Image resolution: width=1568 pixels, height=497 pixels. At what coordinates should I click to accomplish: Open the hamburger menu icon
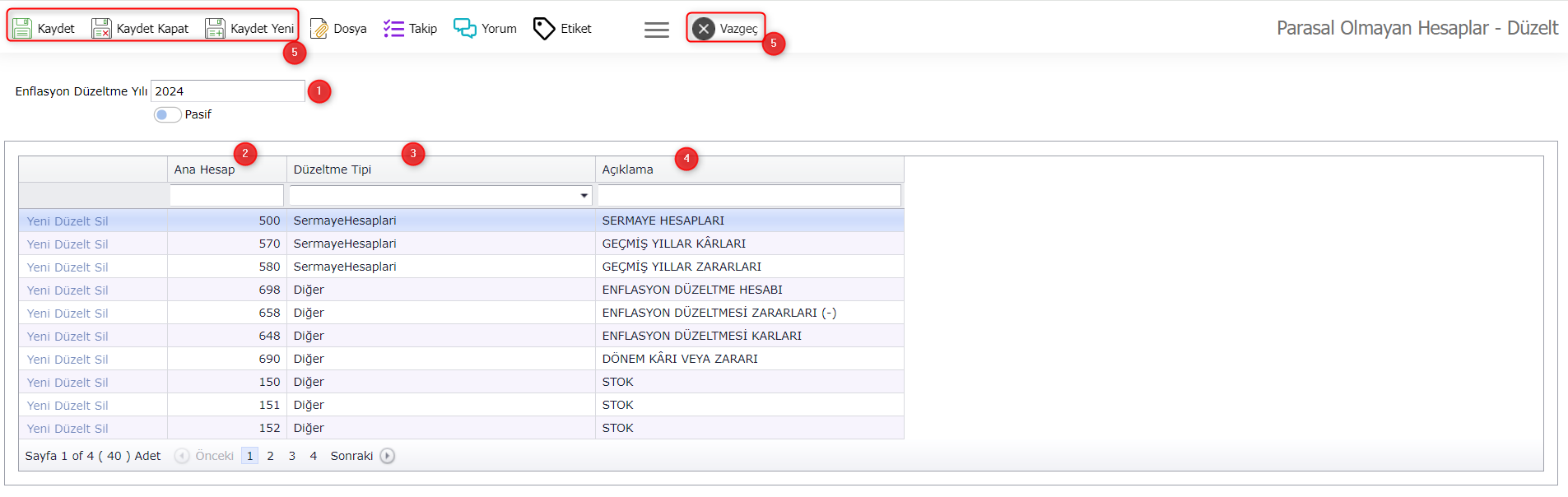657,30
